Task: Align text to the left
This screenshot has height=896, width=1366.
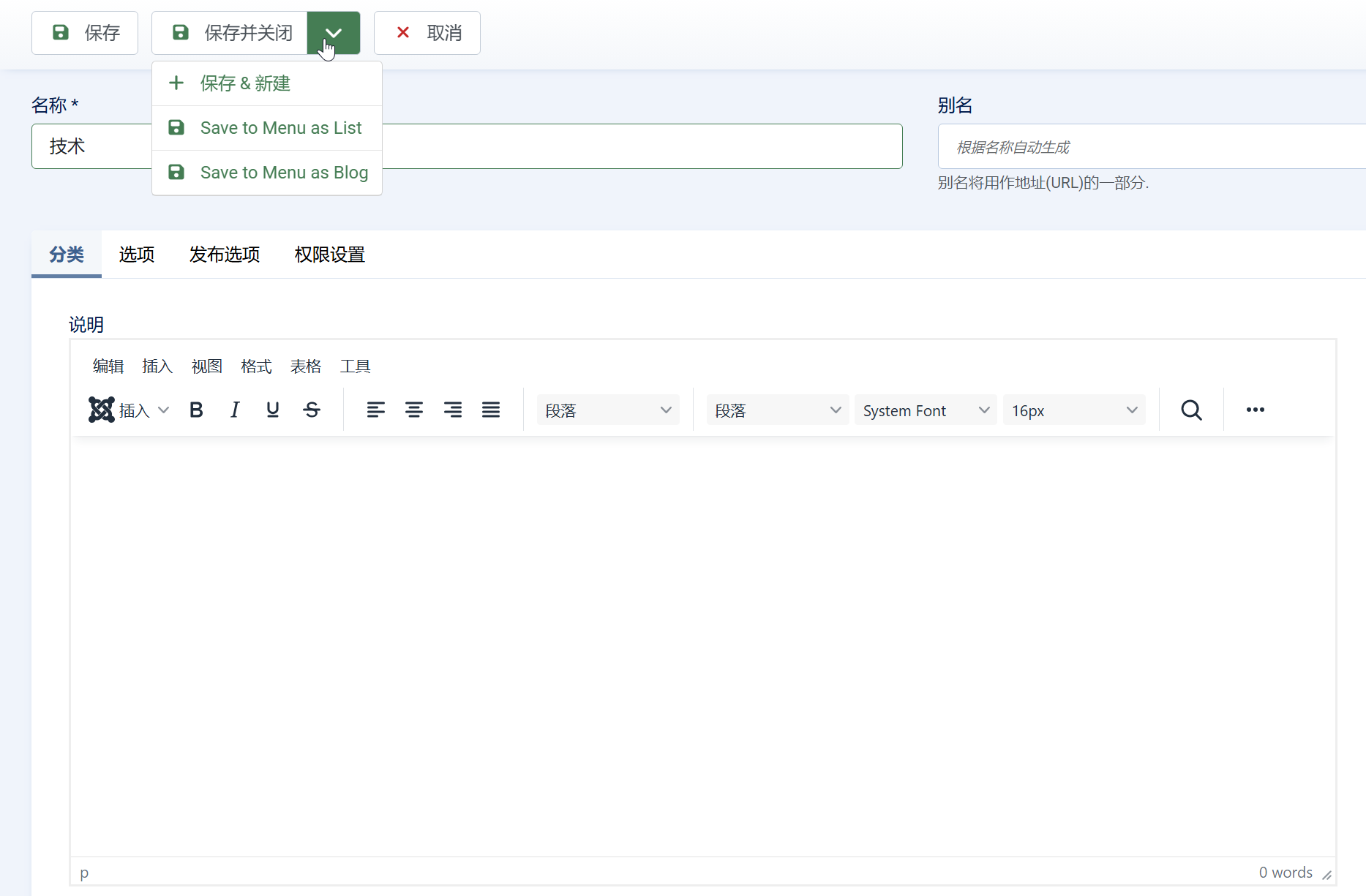Action: tap(375, 410)
